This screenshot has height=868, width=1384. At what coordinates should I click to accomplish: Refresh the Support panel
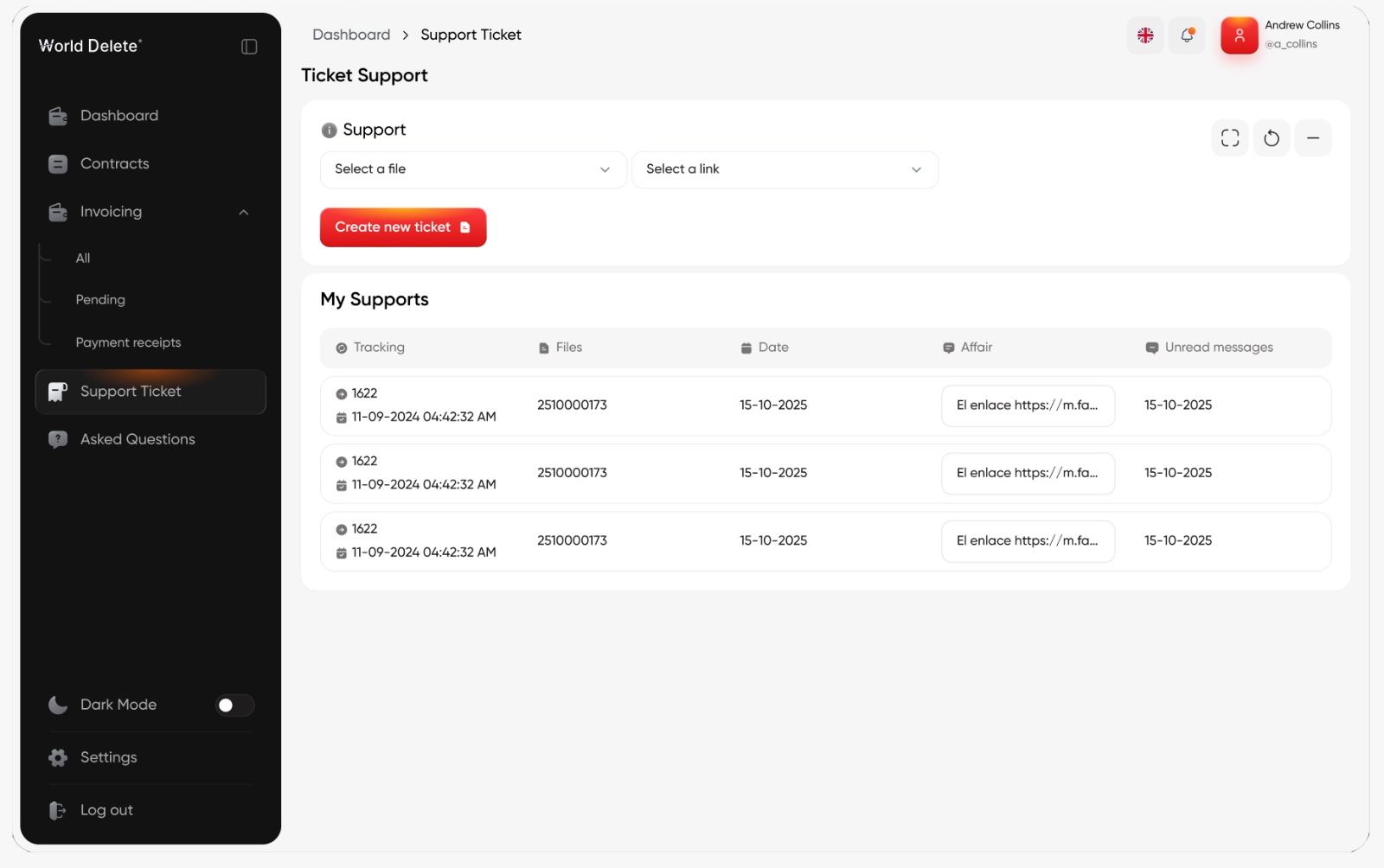click(1272, 138)
